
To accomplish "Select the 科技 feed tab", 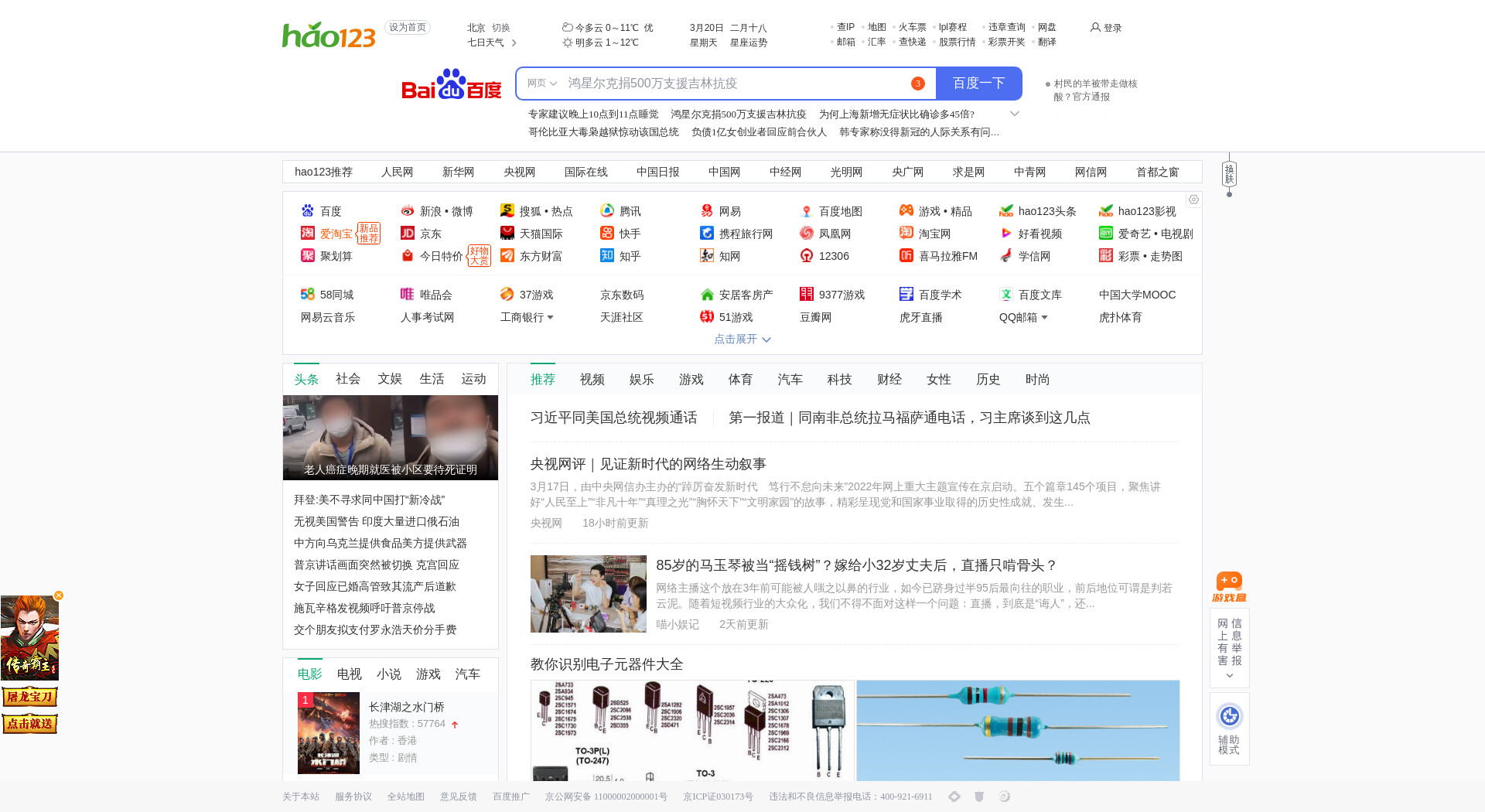I will click(x=840, y=380).
